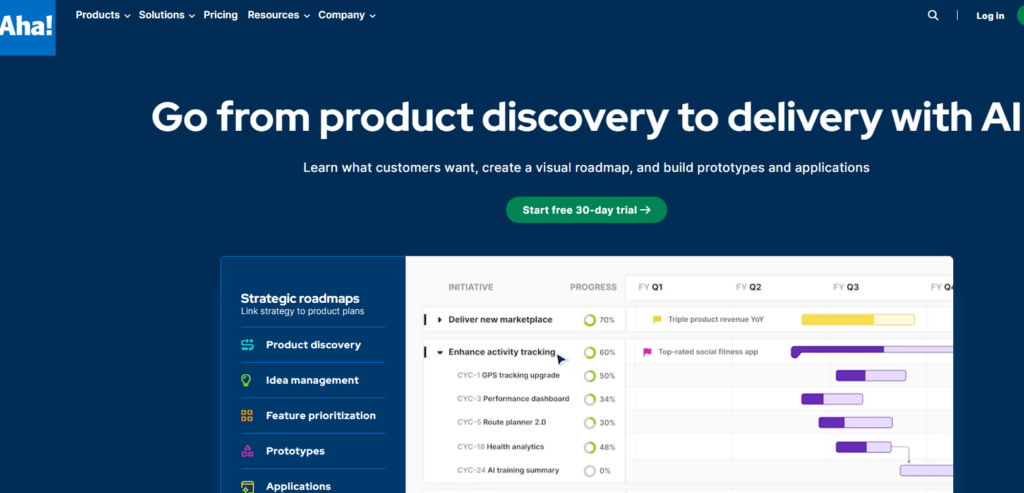Click the FY Q1 column header
Screen dimensions: 1024x493
651,287
